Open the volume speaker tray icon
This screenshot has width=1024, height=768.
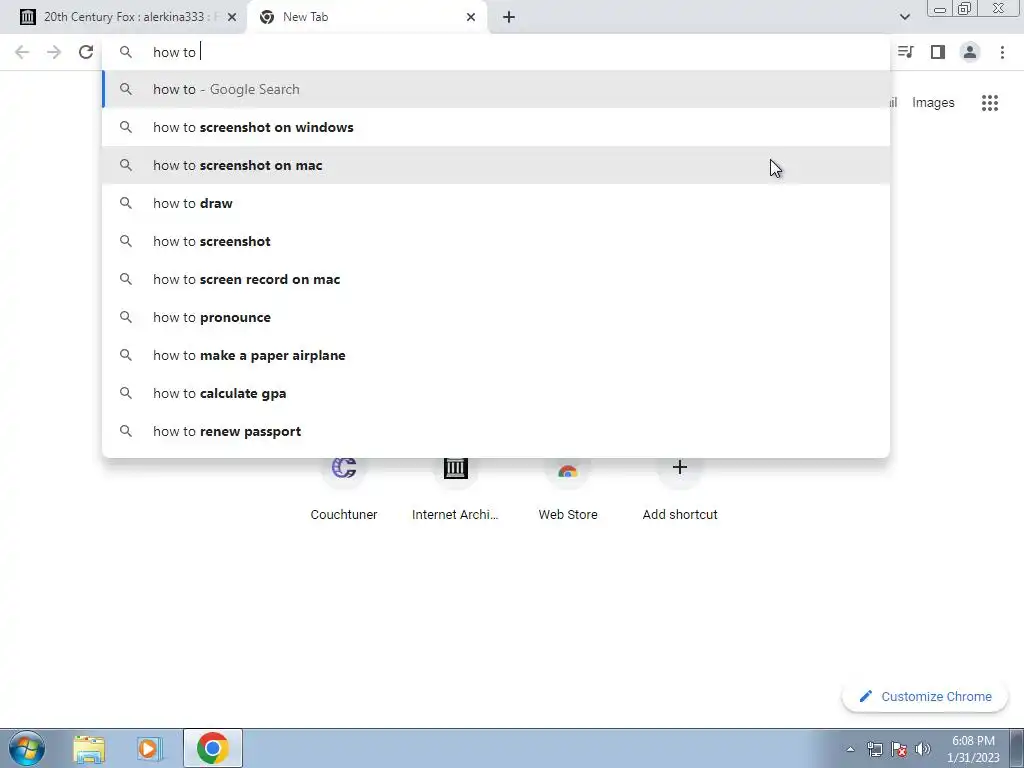[x=923, y=749]
